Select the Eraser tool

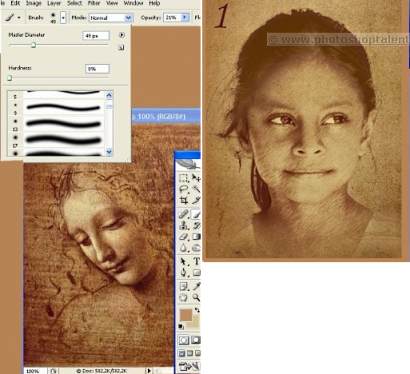183,237
